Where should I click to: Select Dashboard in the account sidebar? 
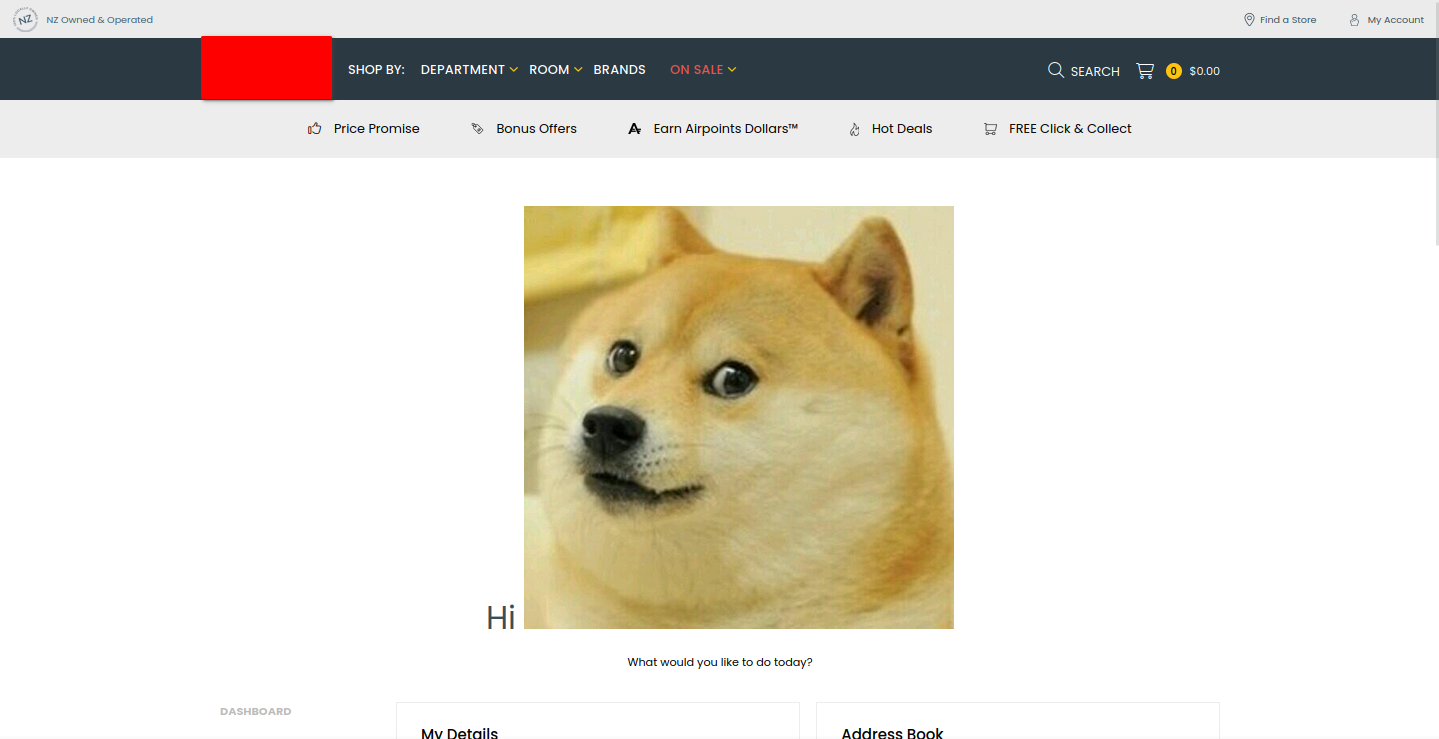click(255, 712)
